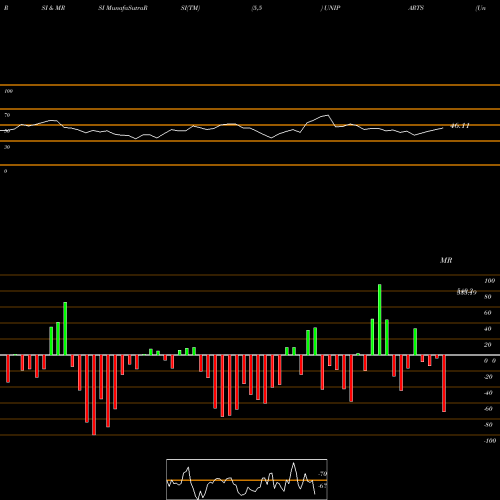The width and height of the screenshot is (500, 500).
Task: Click the "SI(TM)" header text
Action: pos(190,8)
